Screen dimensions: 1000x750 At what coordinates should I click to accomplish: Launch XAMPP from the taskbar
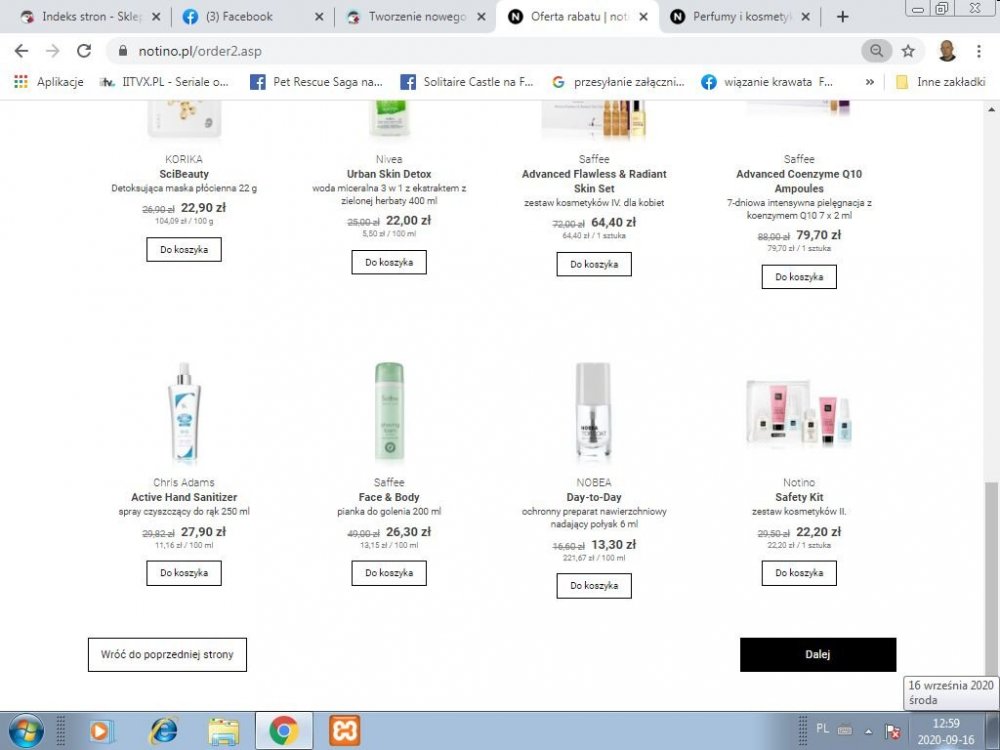[344, 730]
